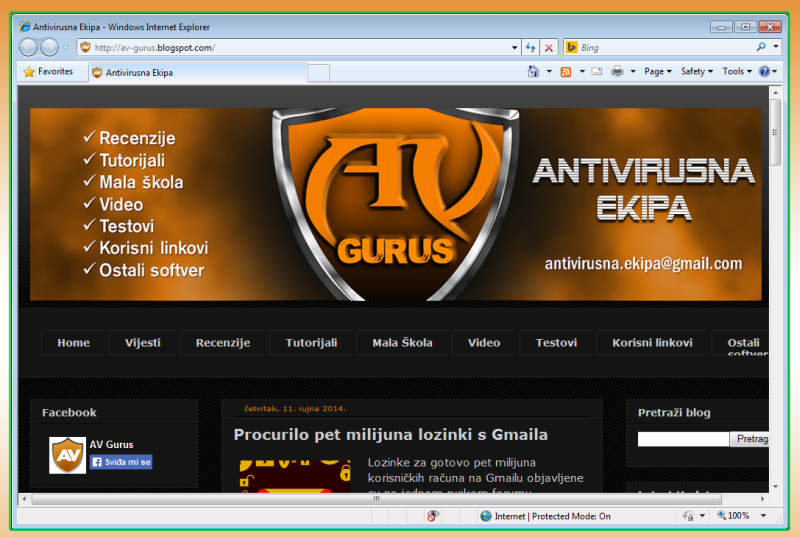The image size is (800, 537).
Task: Click the RSS feeds icon
Action: tap(566, 72)
